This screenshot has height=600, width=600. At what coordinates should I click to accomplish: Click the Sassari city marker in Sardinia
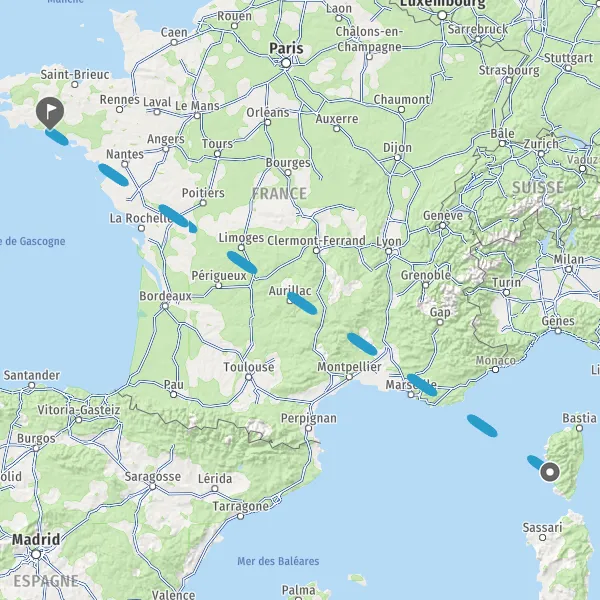tap(542, 538)
